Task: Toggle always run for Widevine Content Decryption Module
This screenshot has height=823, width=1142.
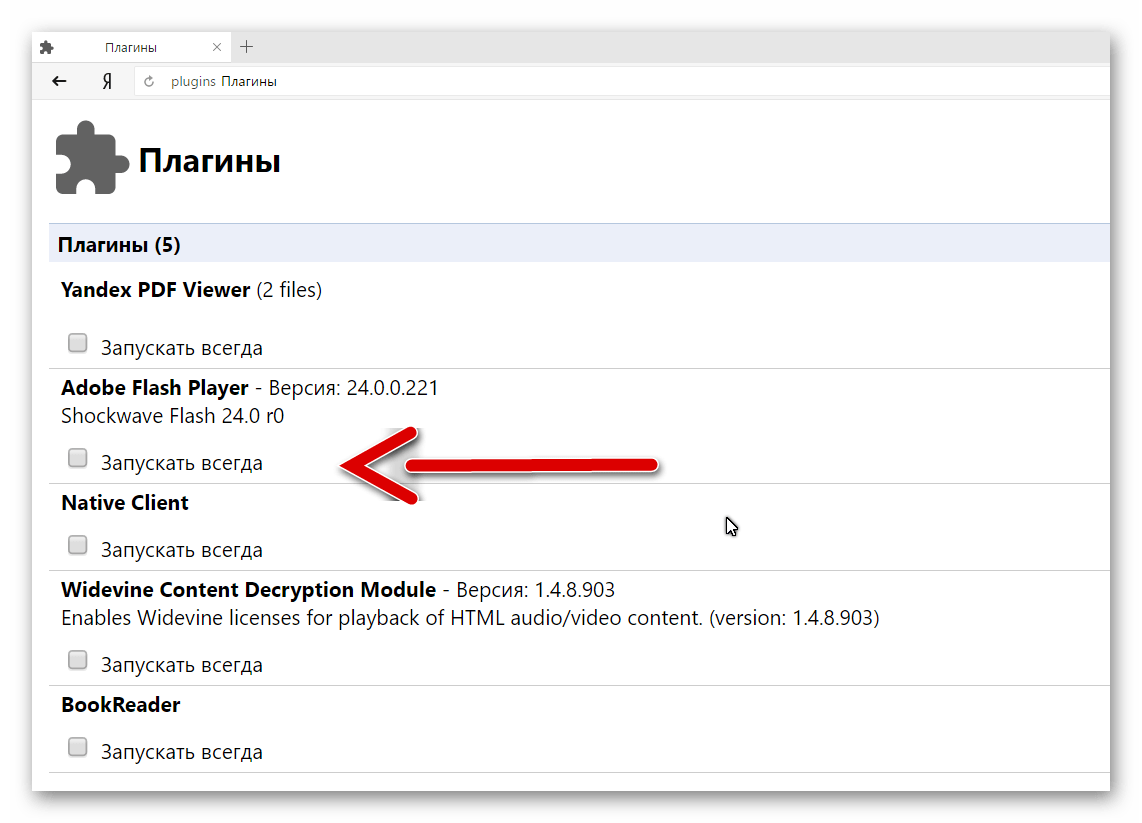Action: click(77, 661)
